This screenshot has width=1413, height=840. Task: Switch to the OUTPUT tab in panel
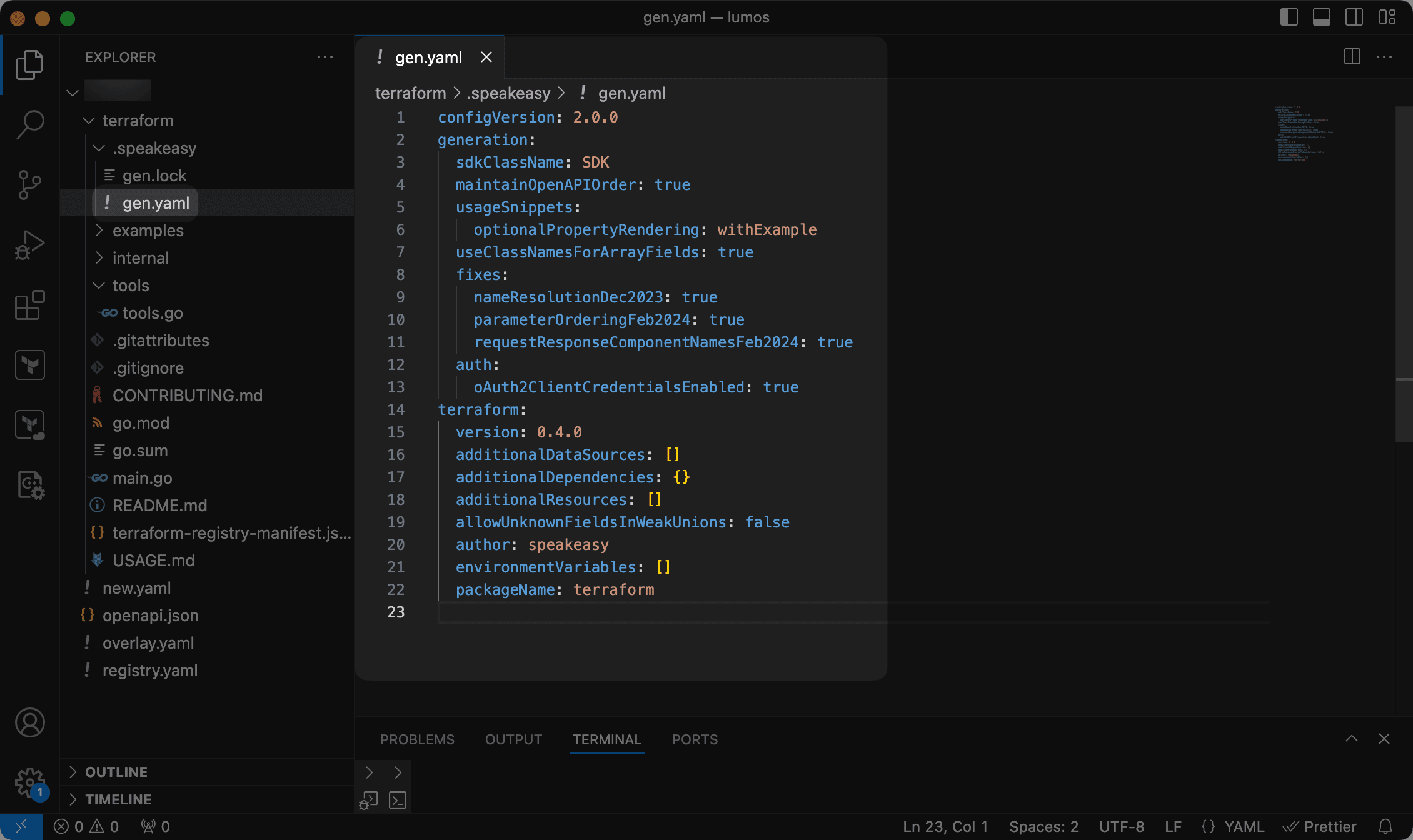[513, 740]
